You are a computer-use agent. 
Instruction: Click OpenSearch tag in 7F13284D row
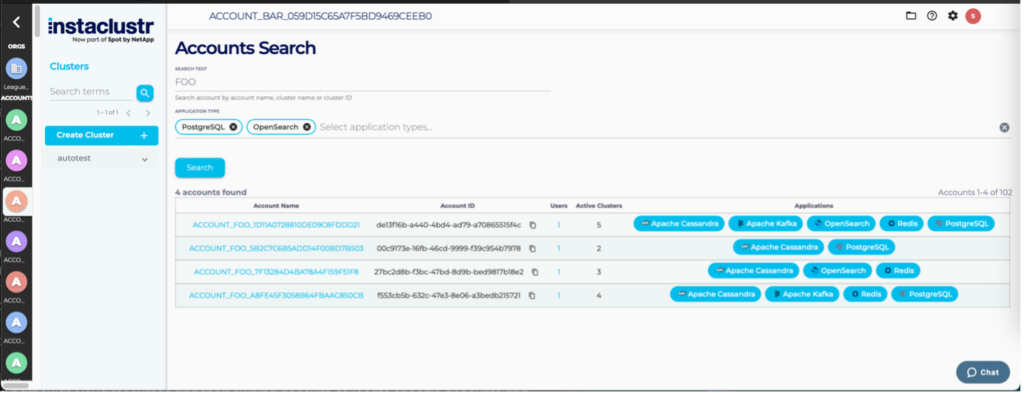click(x=837, y=270)
